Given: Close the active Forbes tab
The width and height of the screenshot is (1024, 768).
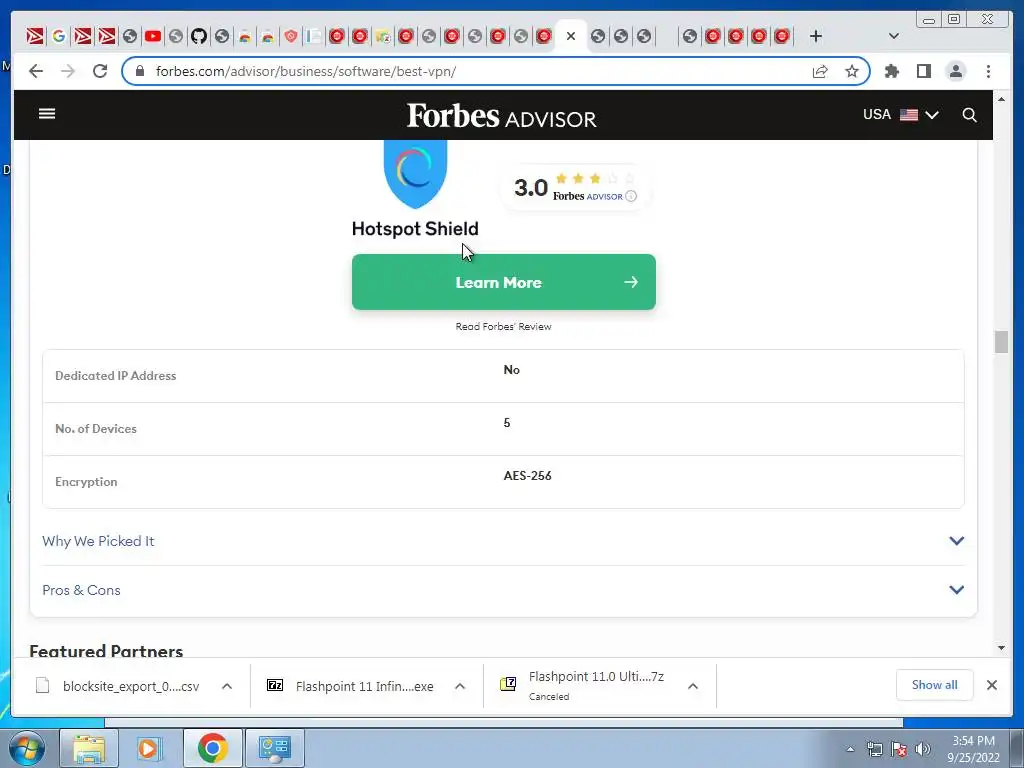Looking at the screenshot, I should [571, 36].
